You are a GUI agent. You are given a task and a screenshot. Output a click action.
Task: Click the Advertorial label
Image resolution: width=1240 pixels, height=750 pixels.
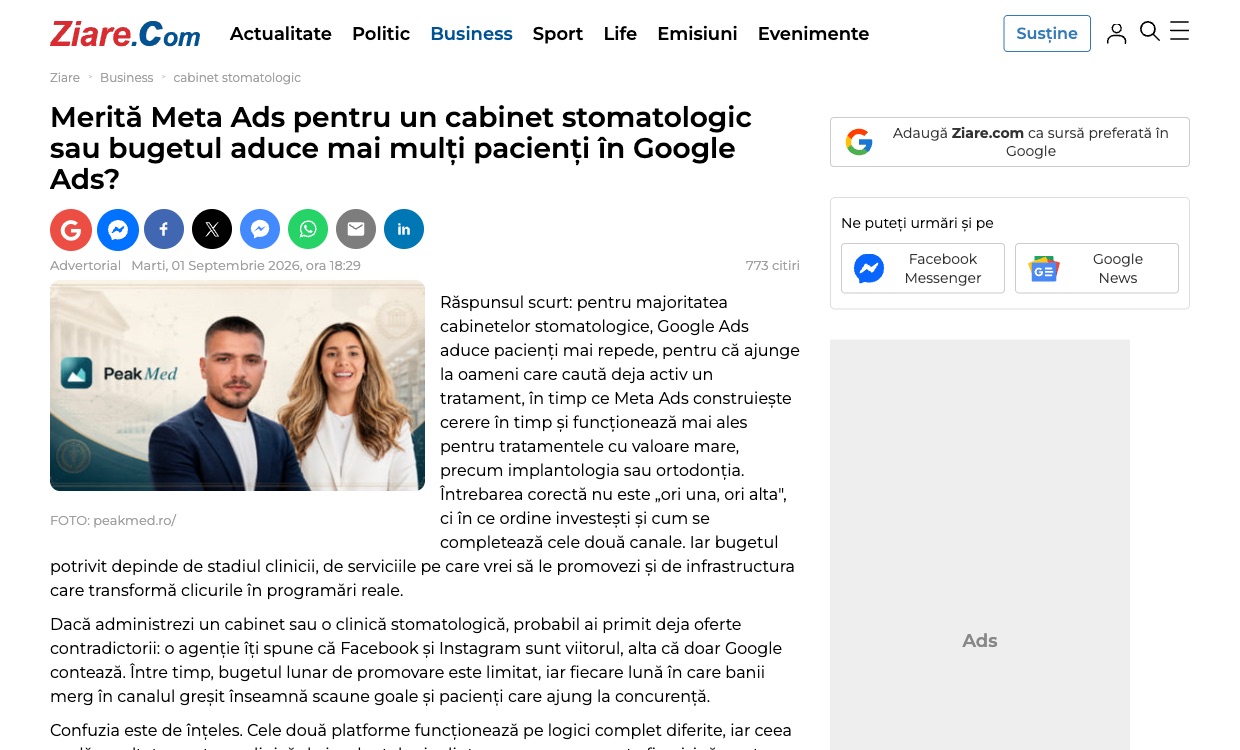(85, 266)
